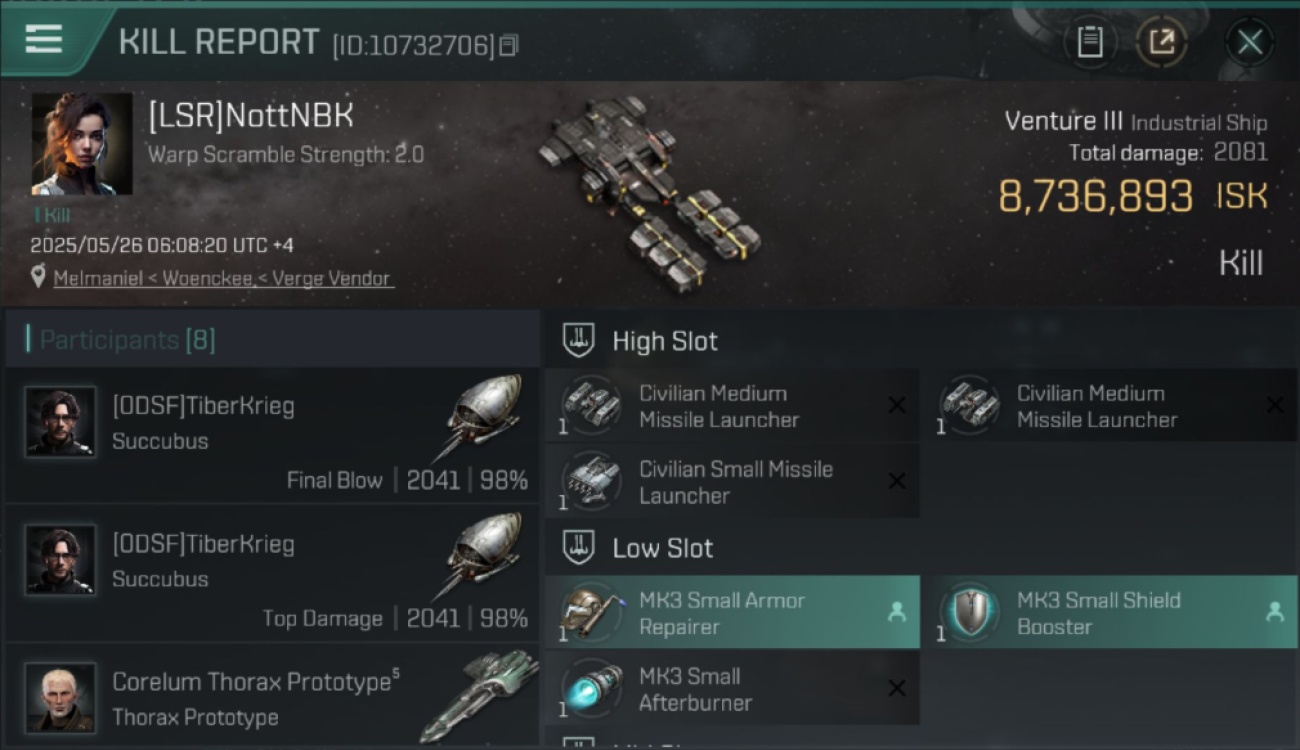Viewport: 1300px width, 750px height.
Task: Select the MK3 Small Afterburner module icon
Action: pos(591,688)
